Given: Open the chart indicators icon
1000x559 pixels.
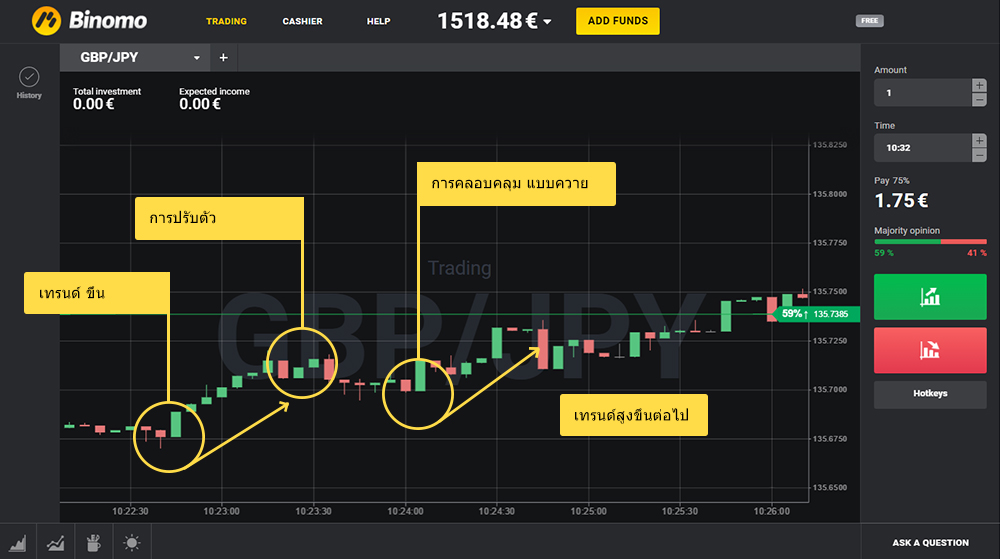Looking at the screenshot, I should point(56,543).
